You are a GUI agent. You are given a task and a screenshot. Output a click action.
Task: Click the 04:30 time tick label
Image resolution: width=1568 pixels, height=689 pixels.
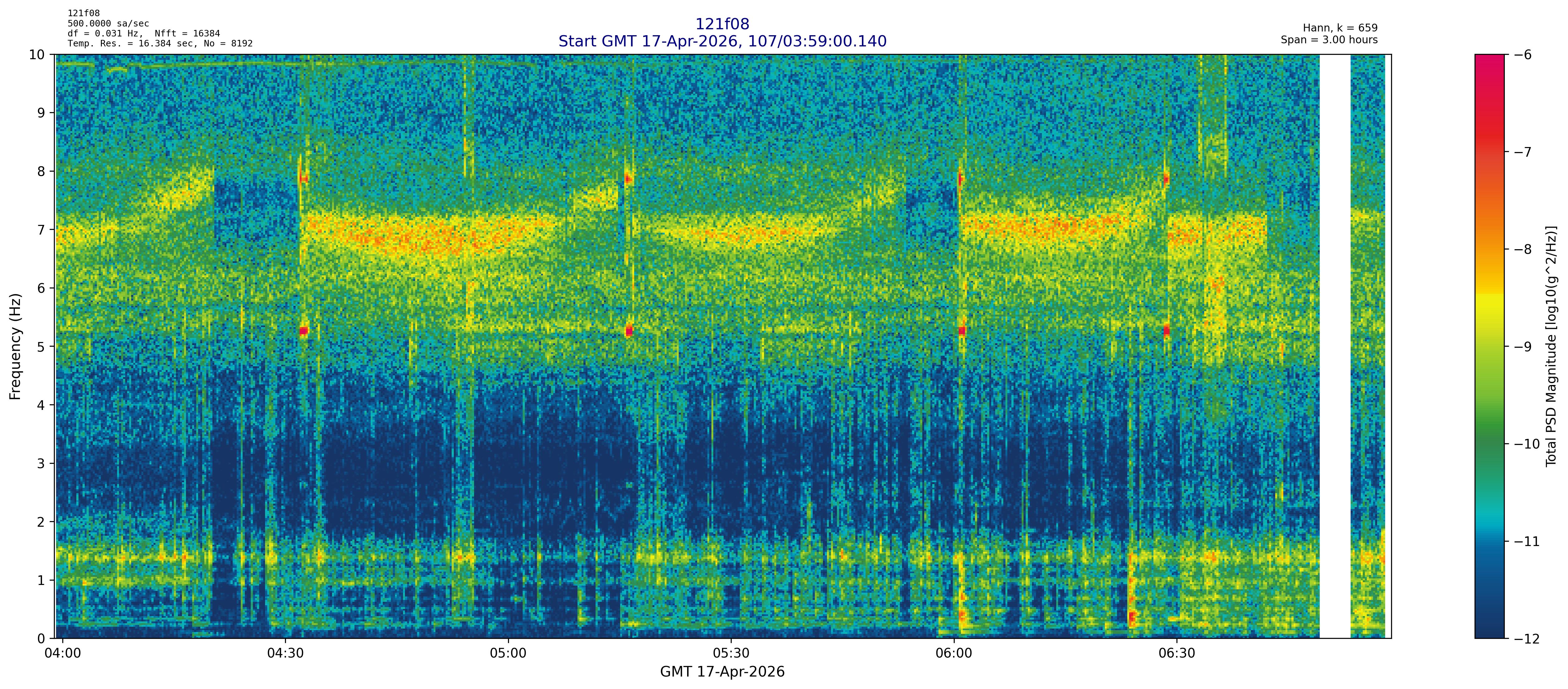[x=286, y=654]
